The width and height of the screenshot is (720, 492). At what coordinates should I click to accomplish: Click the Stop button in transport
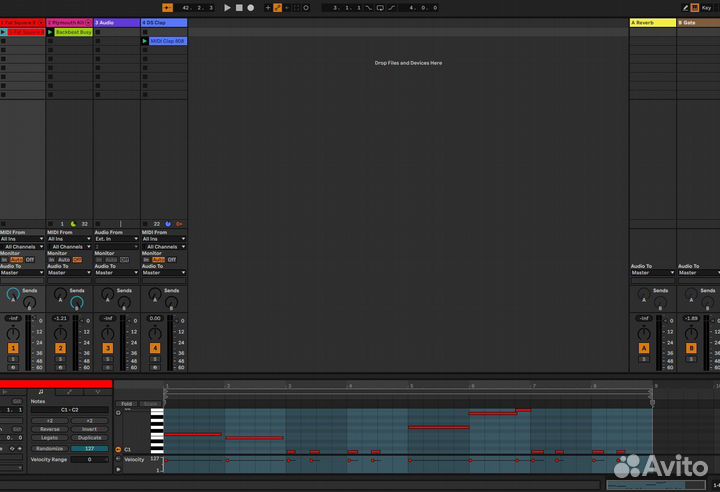[x=239, y=7]
